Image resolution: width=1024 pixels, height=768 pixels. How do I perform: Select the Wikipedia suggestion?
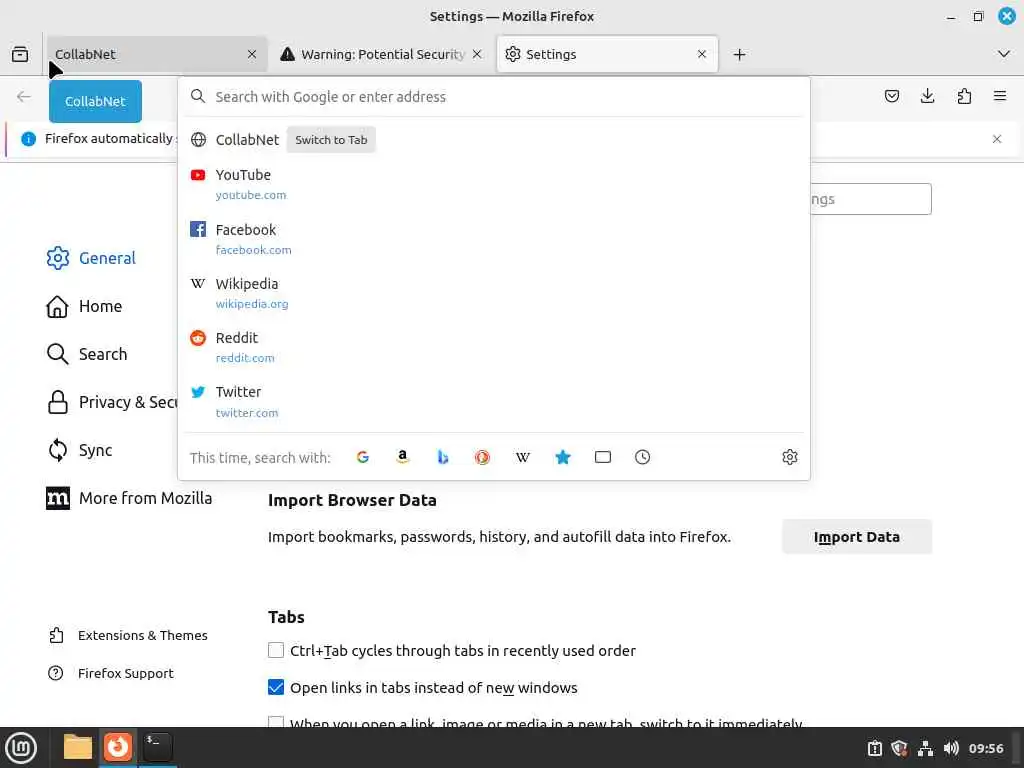click(494, 293)
